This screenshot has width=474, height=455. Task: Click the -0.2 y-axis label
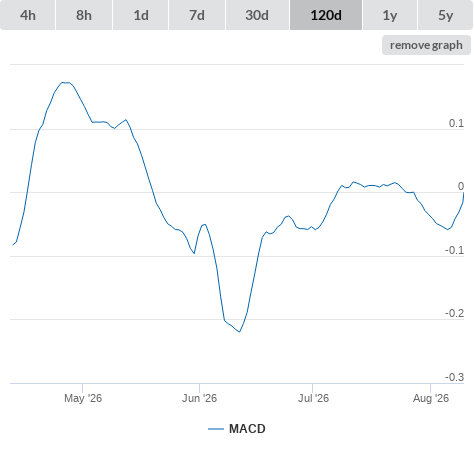[454, 313]
